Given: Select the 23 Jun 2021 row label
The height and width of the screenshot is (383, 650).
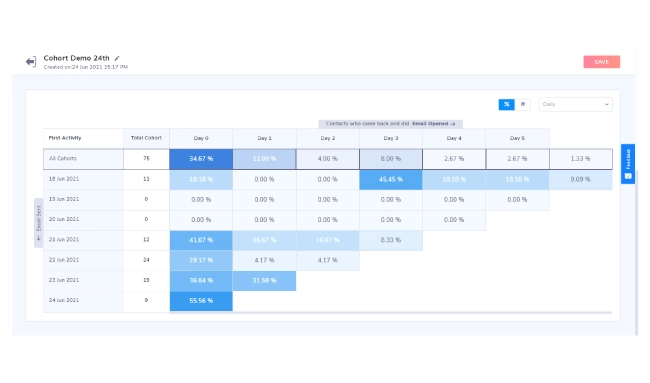Looking at the screenshot, I should pyautogui.click(x=83, y=280).
